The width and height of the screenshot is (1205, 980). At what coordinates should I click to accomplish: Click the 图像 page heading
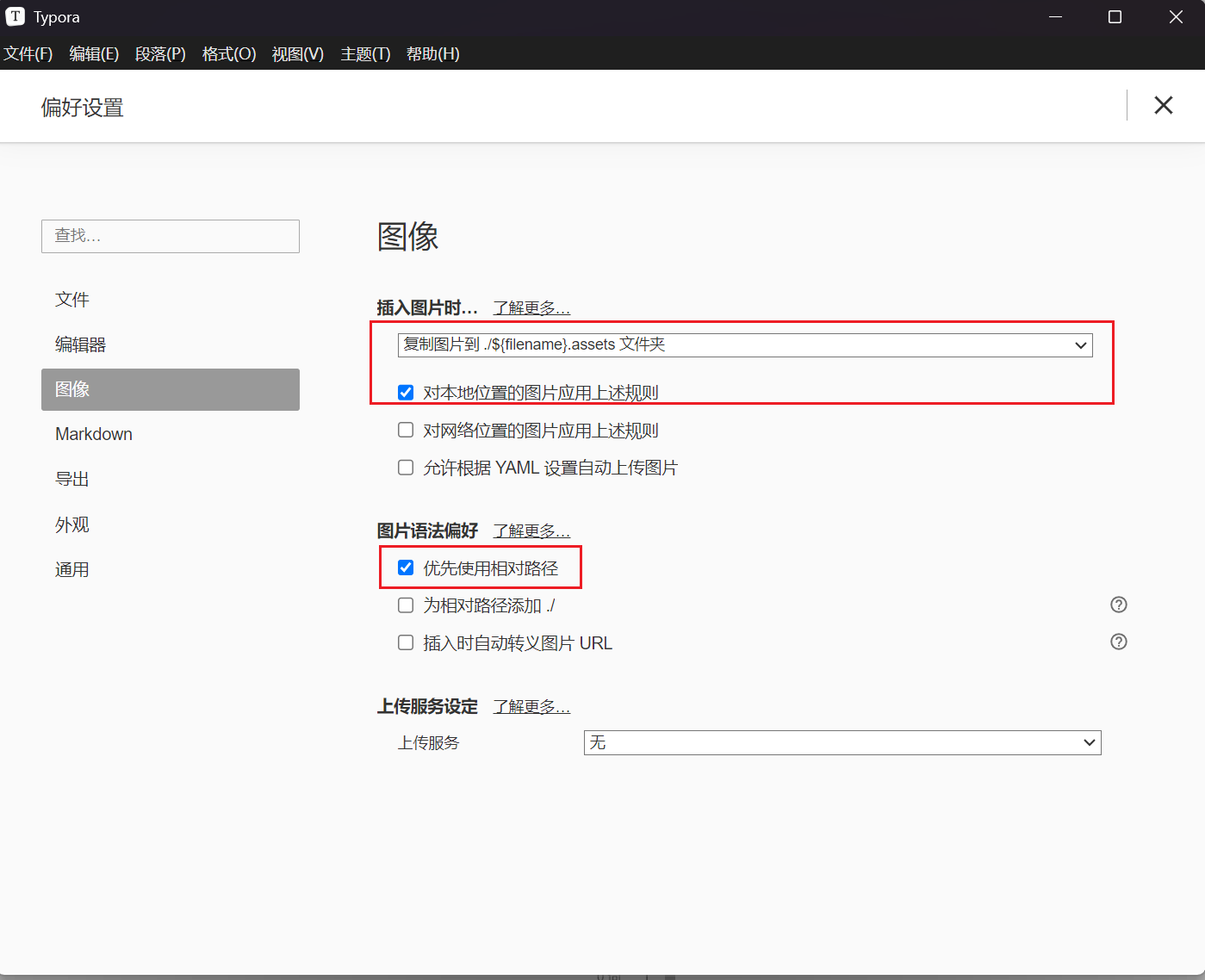point(408,236)
